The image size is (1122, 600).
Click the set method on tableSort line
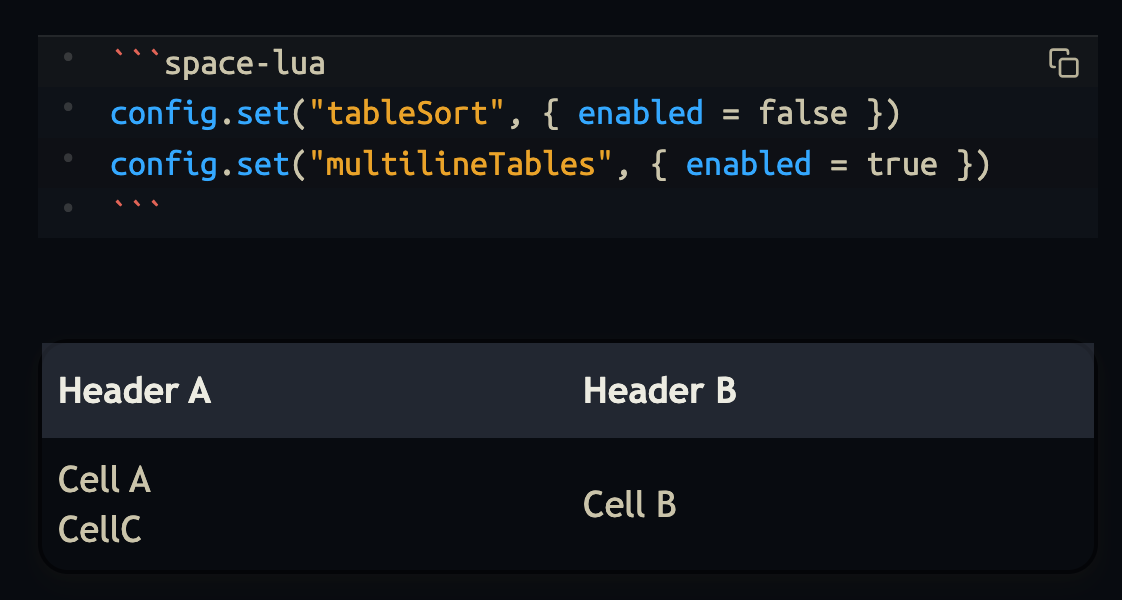257,114
